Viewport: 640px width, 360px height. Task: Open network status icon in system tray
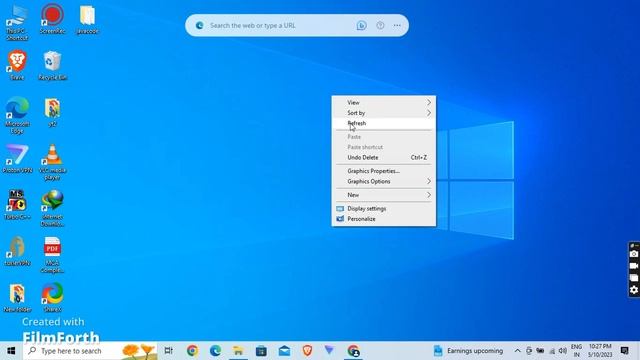click(552, 351)
